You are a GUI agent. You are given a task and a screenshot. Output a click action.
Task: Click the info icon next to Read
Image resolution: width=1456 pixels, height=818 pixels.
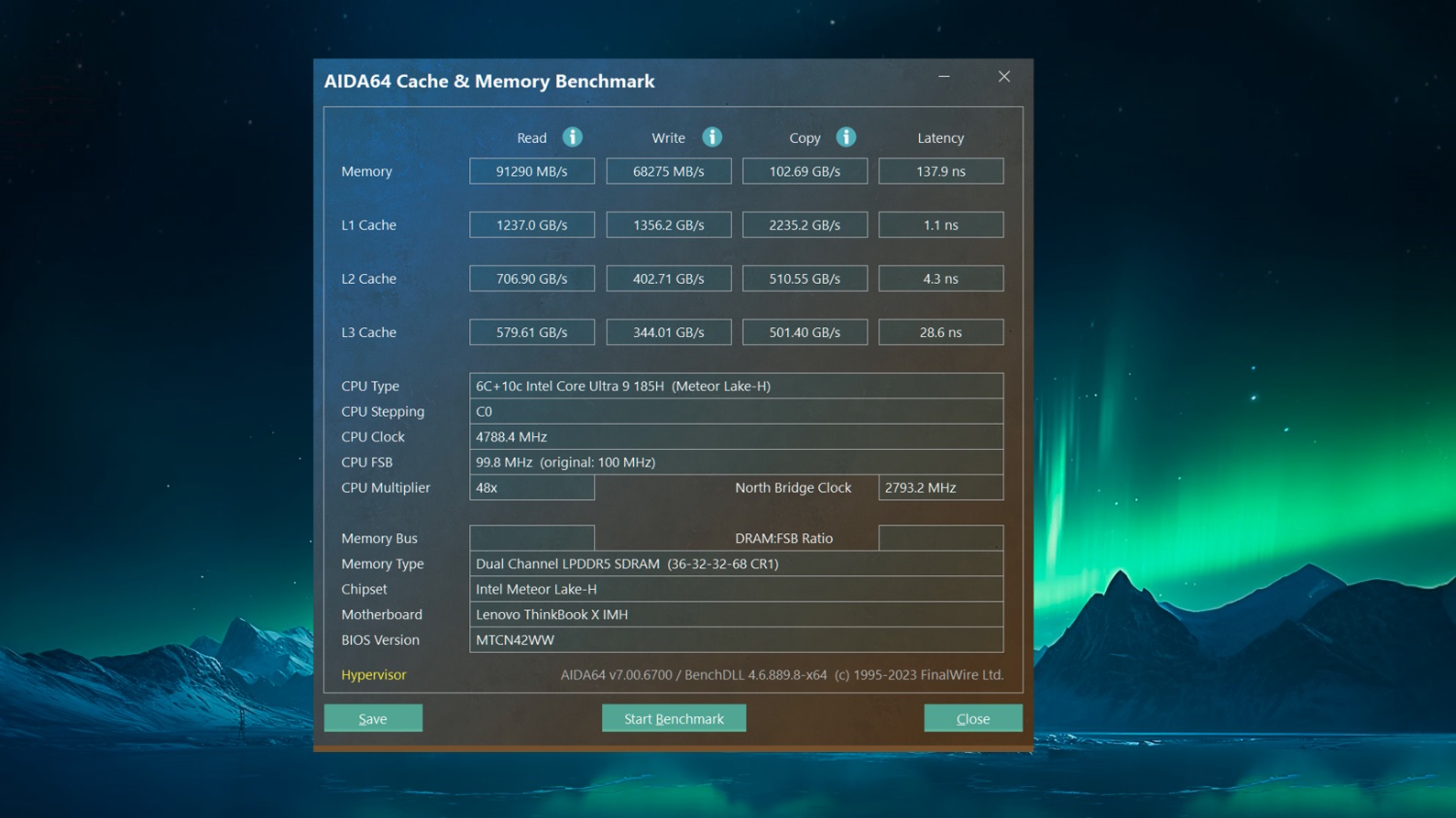click(572, 137)
